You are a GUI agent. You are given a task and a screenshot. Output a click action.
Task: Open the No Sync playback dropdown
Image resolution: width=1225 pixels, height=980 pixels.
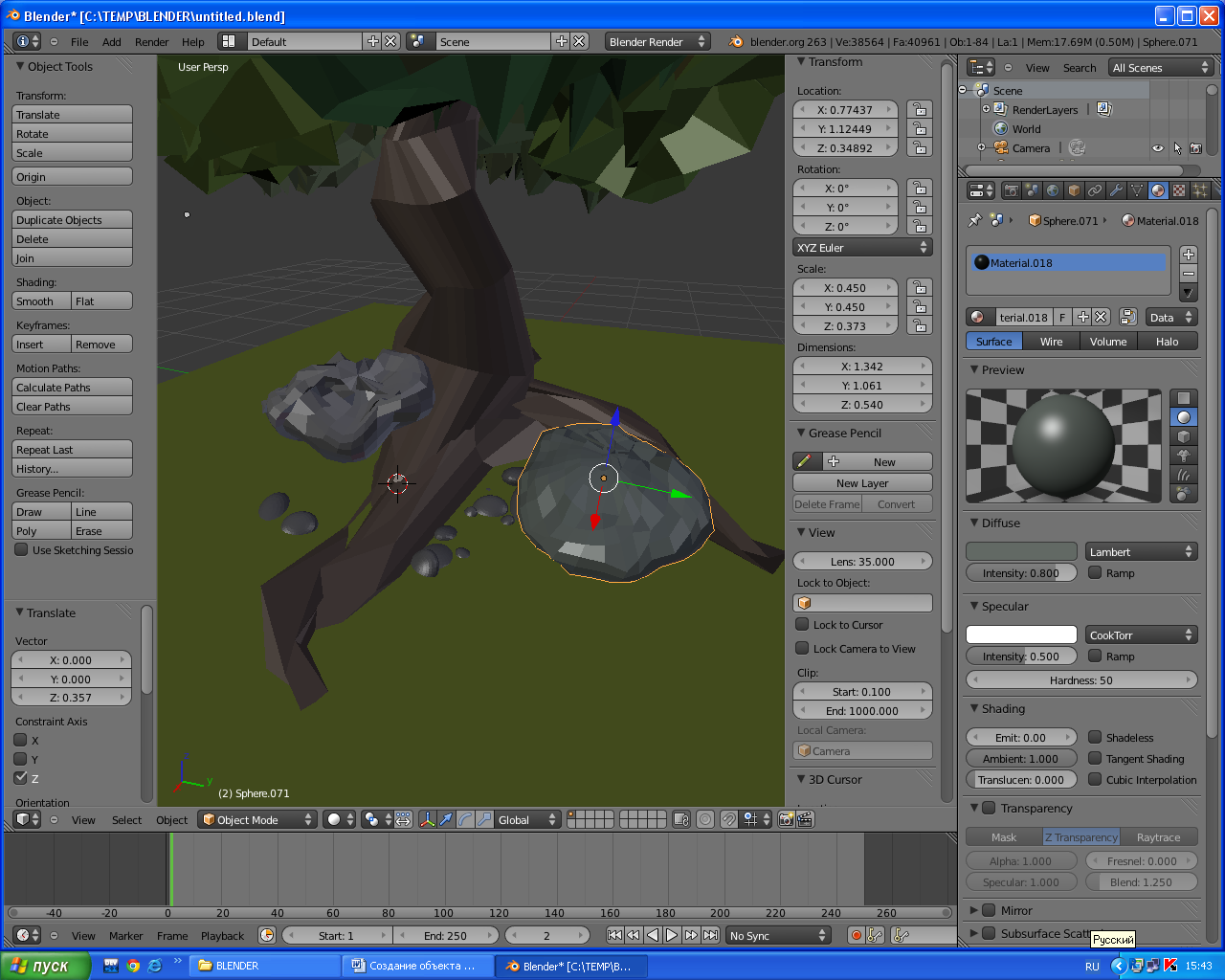[777, 935]
